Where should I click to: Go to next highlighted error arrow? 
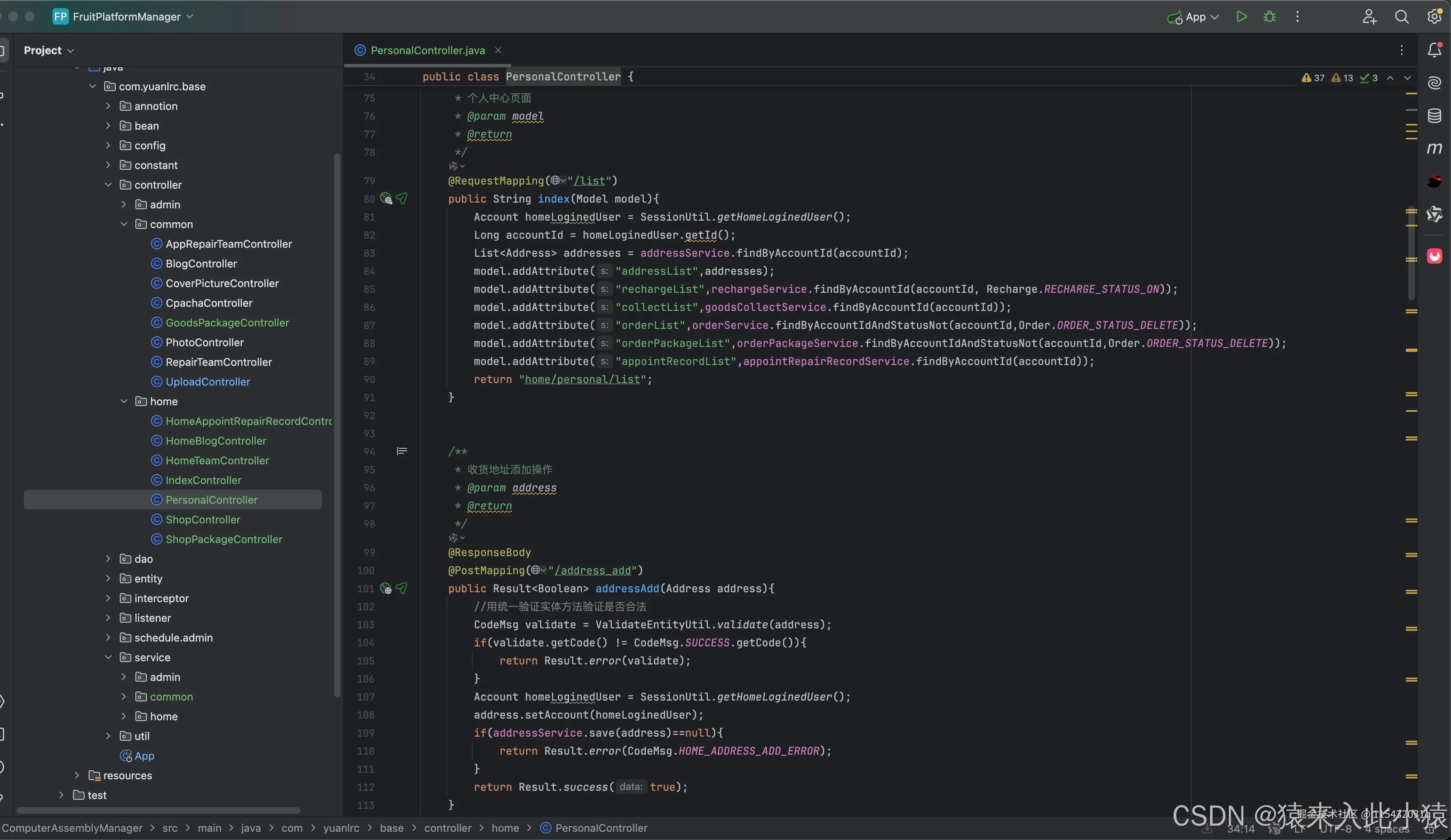1407,78
